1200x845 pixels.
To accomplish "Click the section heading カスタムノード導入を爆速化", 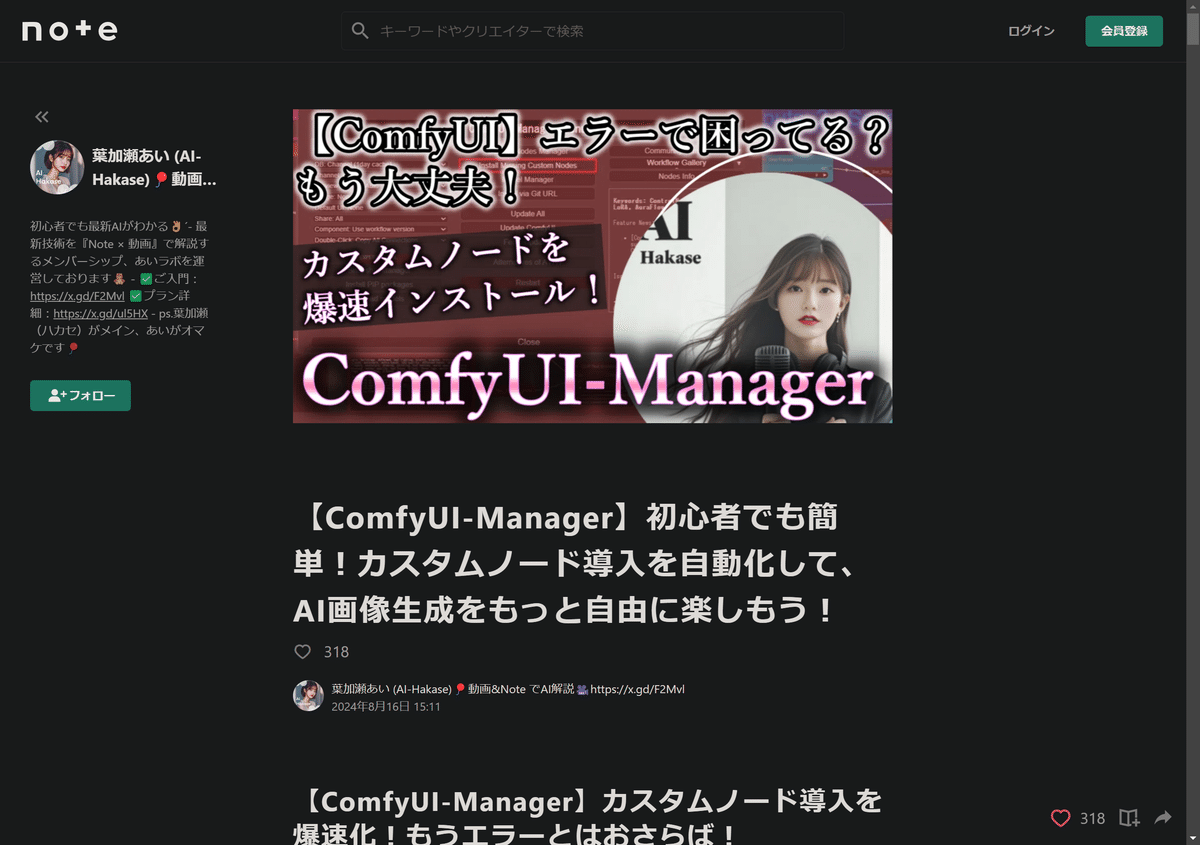I will (x=588, y=817).
